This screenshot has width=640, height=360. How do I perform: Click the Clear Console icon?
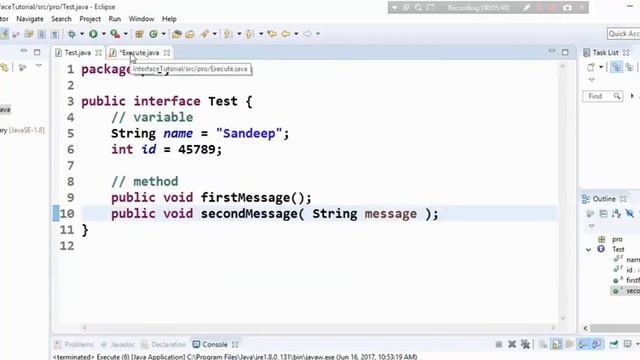click(x=543, y=344)
